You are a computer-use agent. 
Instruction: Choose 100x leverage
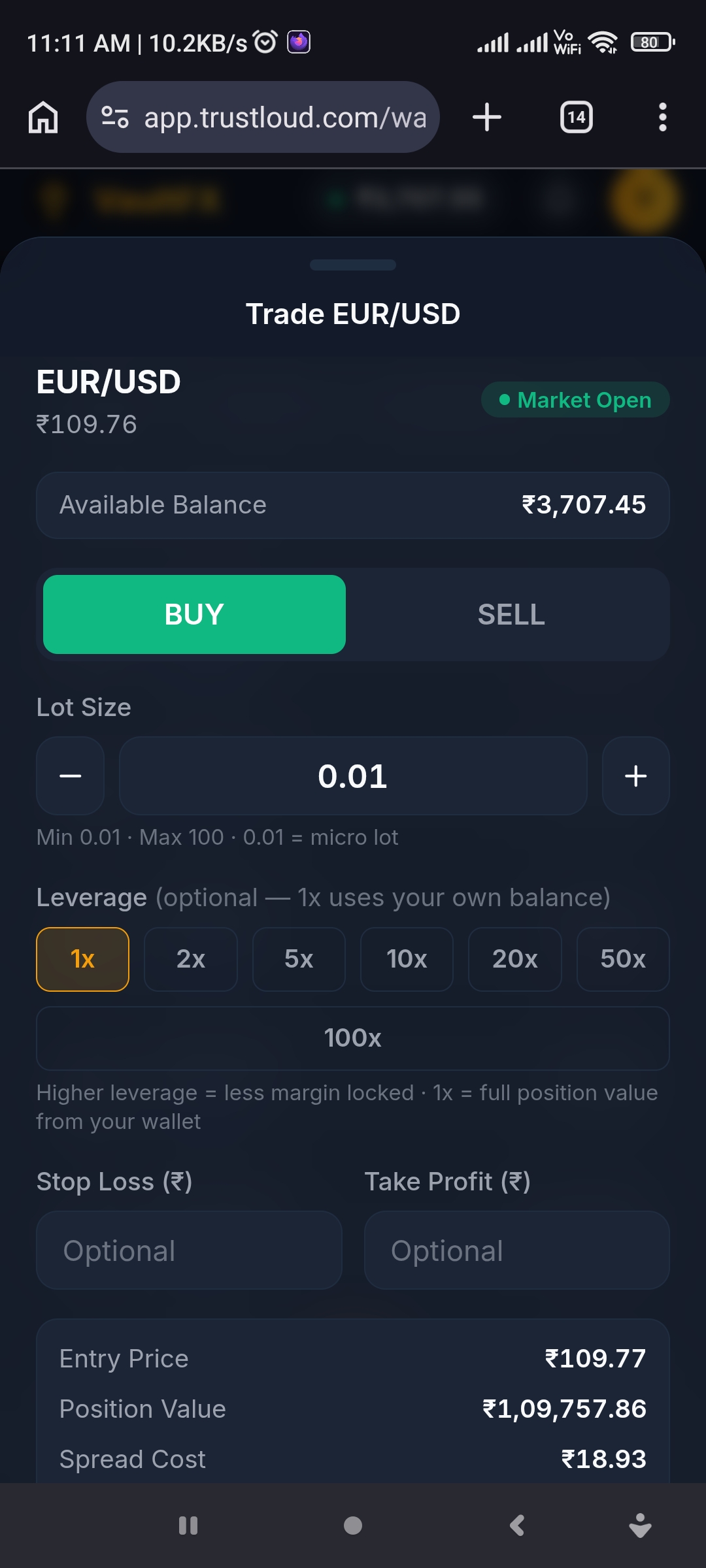353,1038
